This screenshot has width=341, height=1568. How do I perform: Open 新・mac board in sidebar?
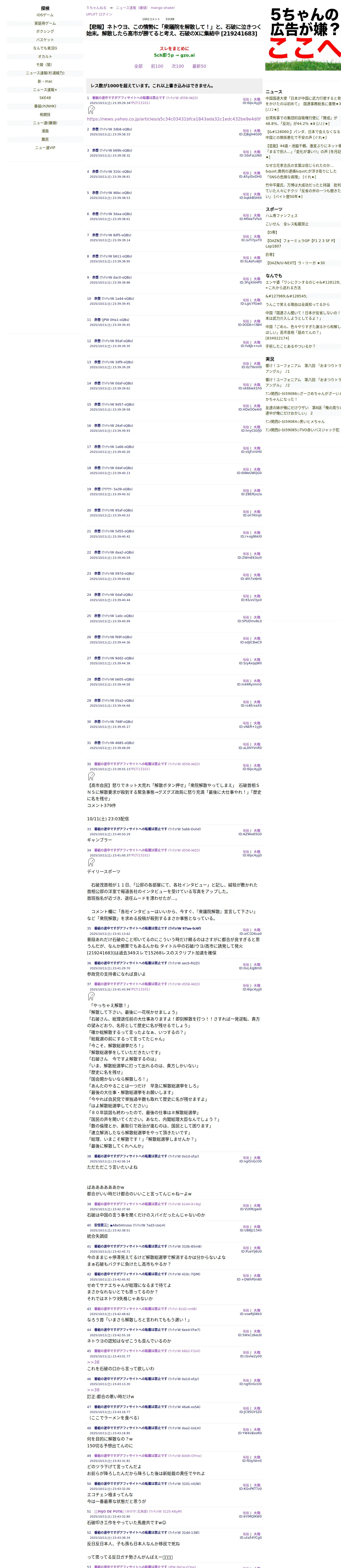coord(45,82)
